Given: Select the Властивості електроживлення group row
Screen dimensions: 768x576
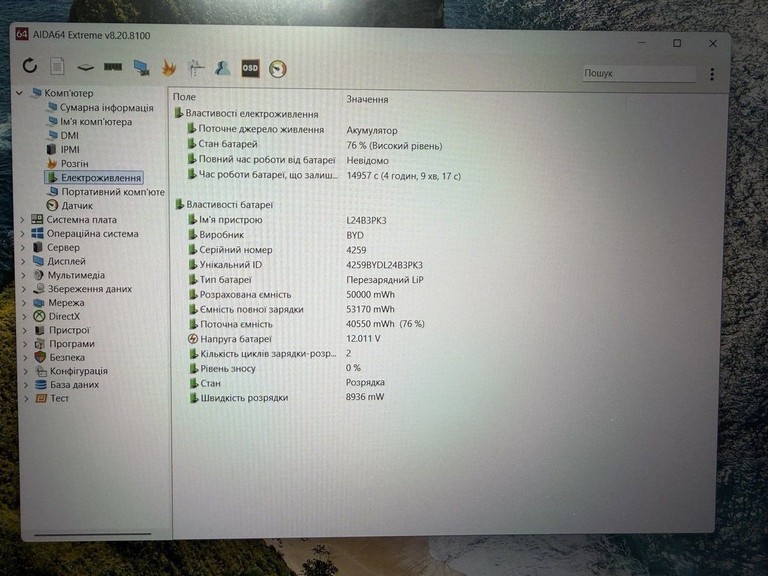Looking at the screenshot, I should pyautogui.click(x=247, y=114).
